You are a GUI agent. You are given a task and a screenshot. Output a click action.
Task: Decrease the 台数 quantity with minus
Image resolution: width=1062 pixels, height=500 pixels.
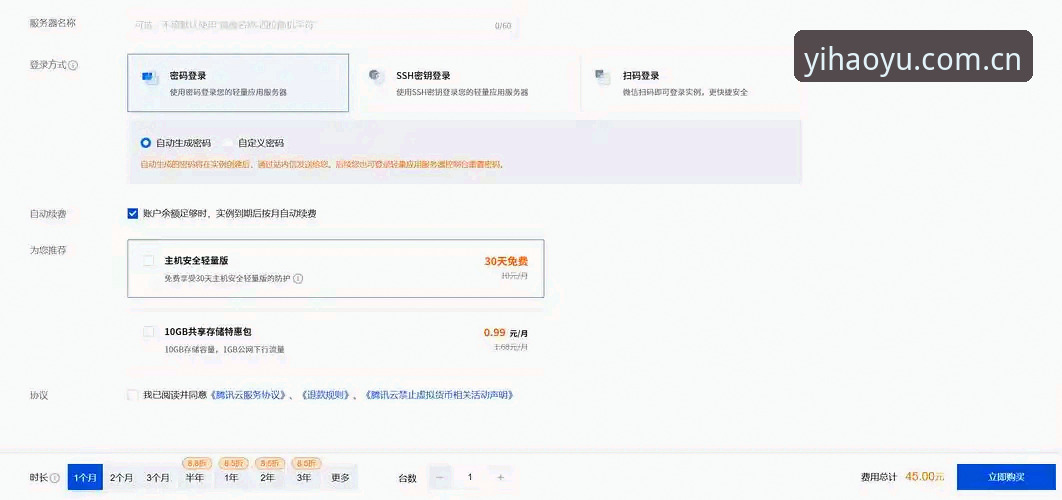click(x=440, y=478)
